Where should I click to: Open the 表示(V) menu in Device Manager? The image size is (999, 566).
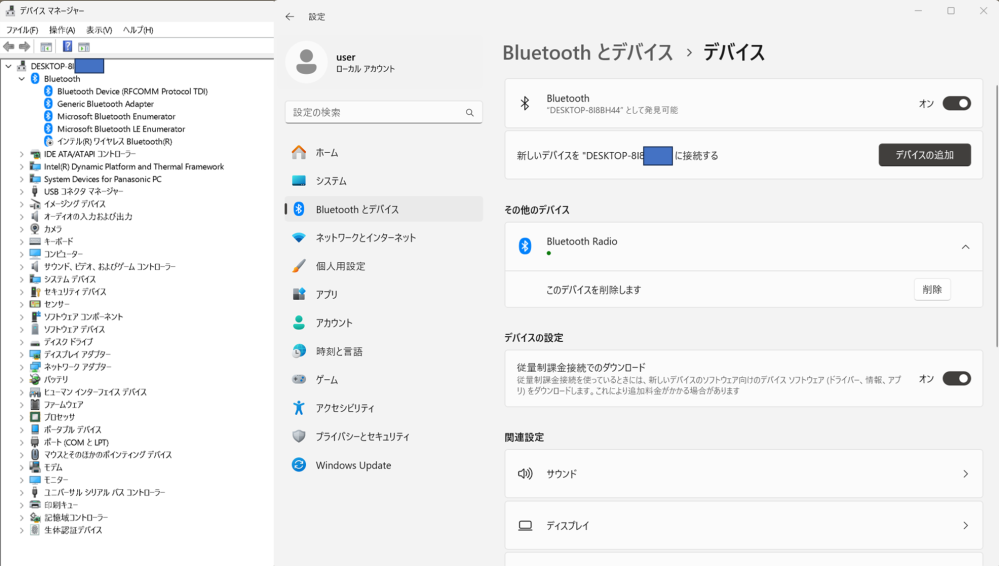pyautogui.click(x=99, y=30)
